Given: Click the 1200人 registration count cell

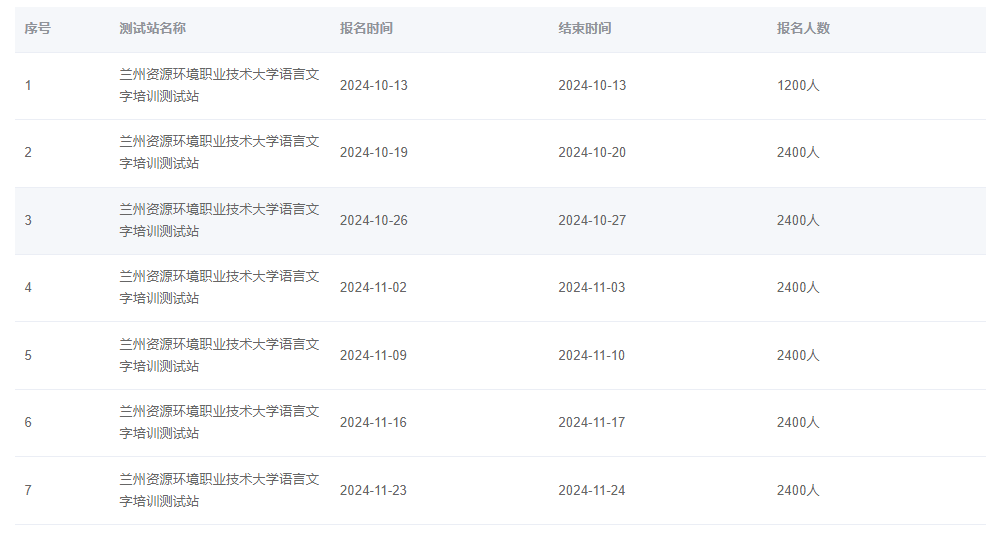Looking at the screenshot, I should point(798,86).
